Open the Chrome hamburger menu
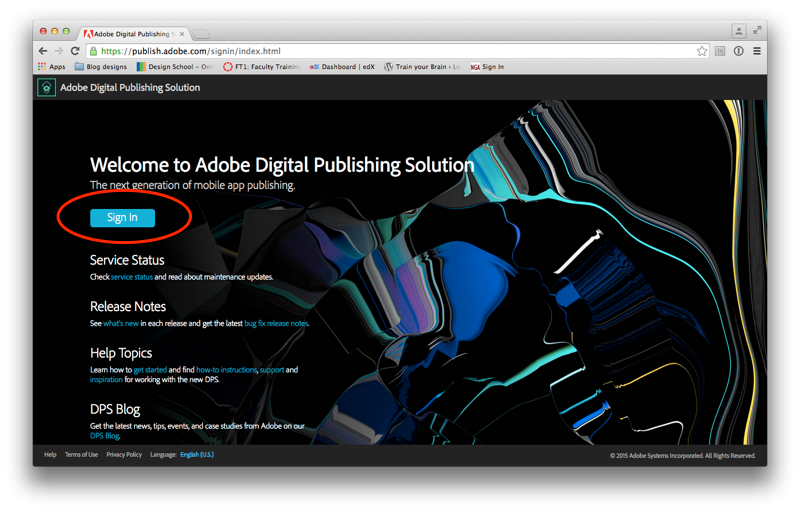The width and height of the screenshot is (800, 512). coord(757,51)
